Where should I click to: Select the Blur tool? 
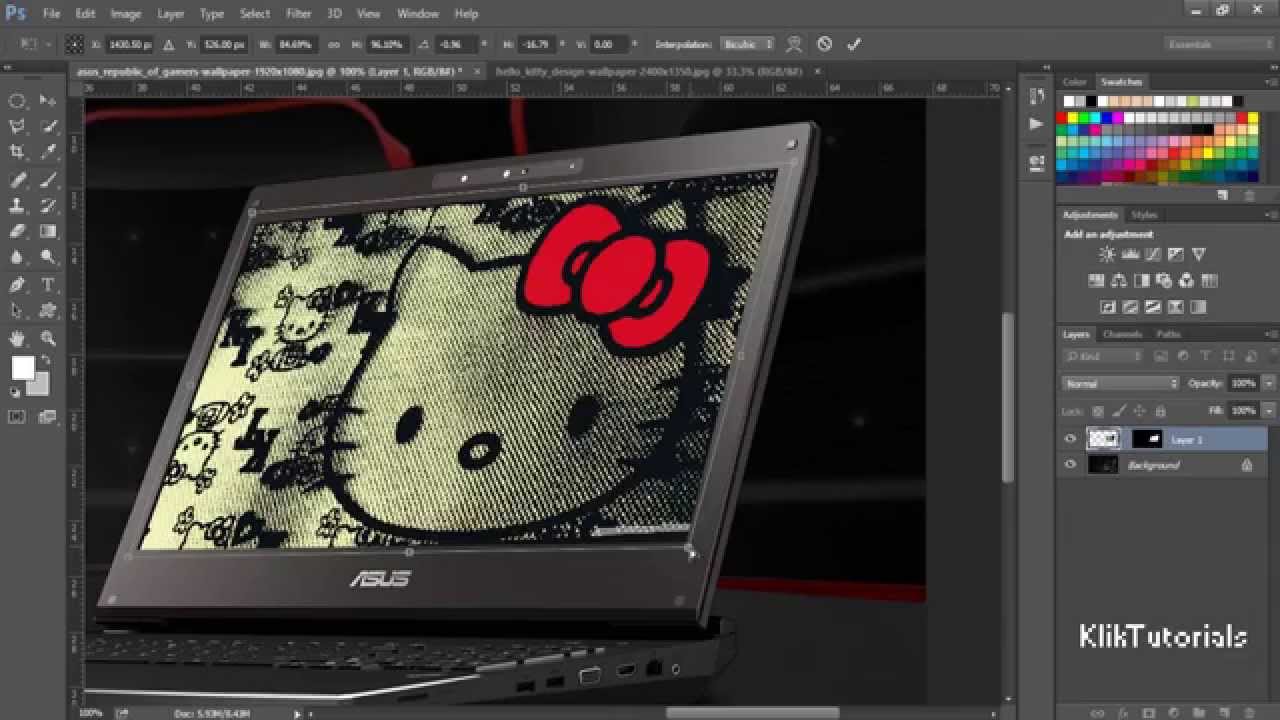[17, 257]
